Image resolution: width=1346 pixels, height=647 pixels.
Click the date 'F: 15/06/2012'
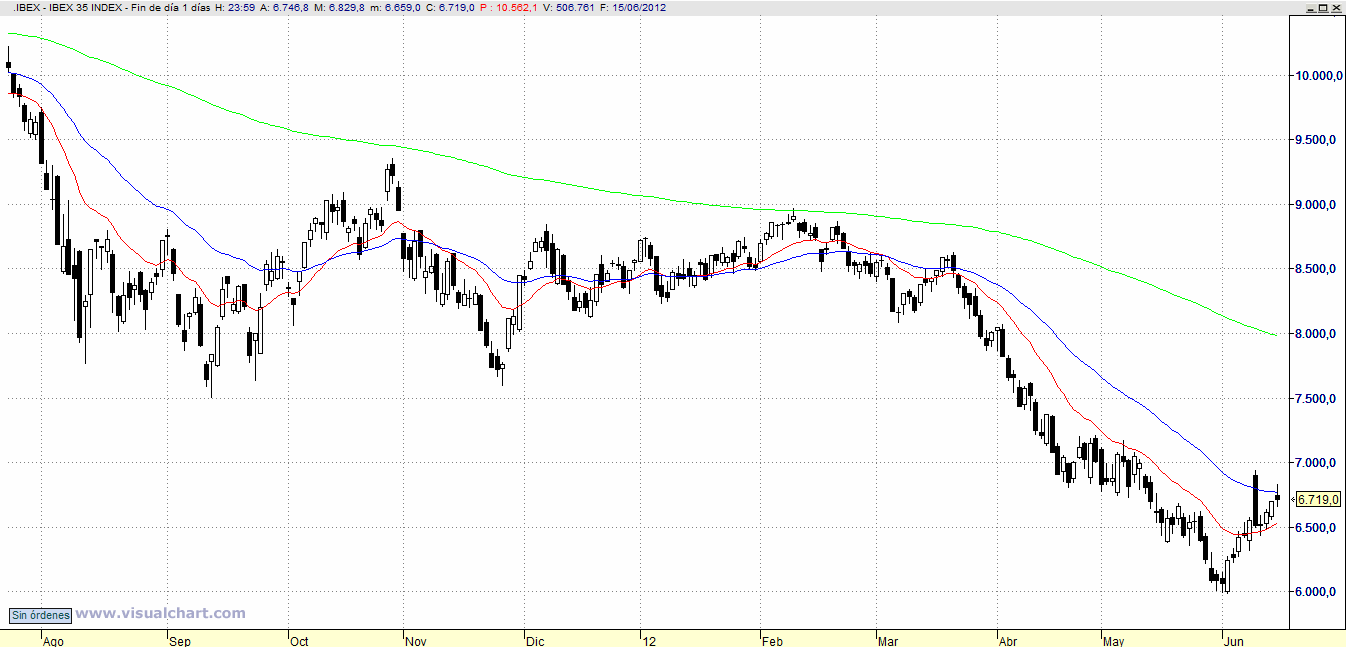pos(634,7)
